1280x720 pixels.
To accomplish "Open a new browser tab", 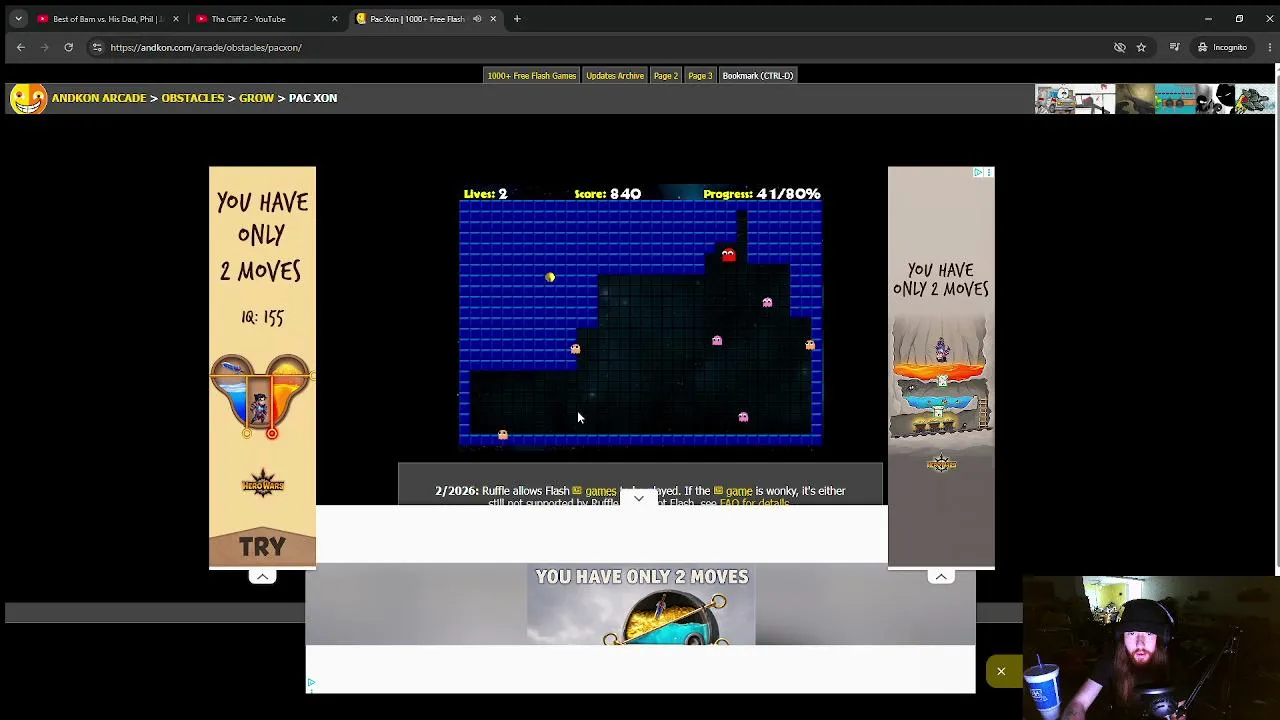I will 517,19.
